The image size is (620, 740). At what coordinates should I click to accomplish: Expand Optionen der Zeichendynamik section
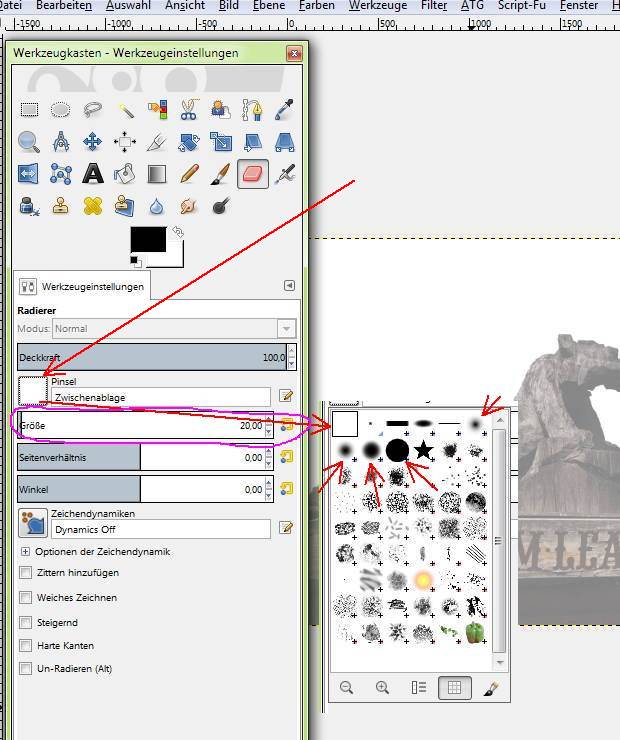point(25,551)
